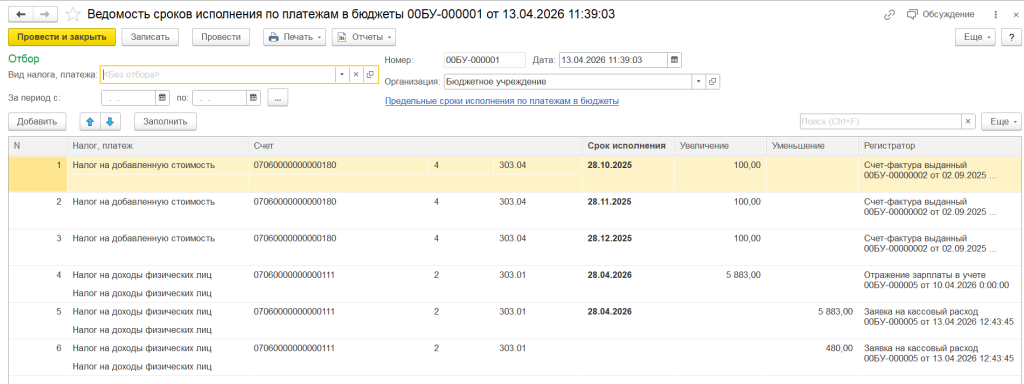Copy link using the chain icon

click(889, 14)
